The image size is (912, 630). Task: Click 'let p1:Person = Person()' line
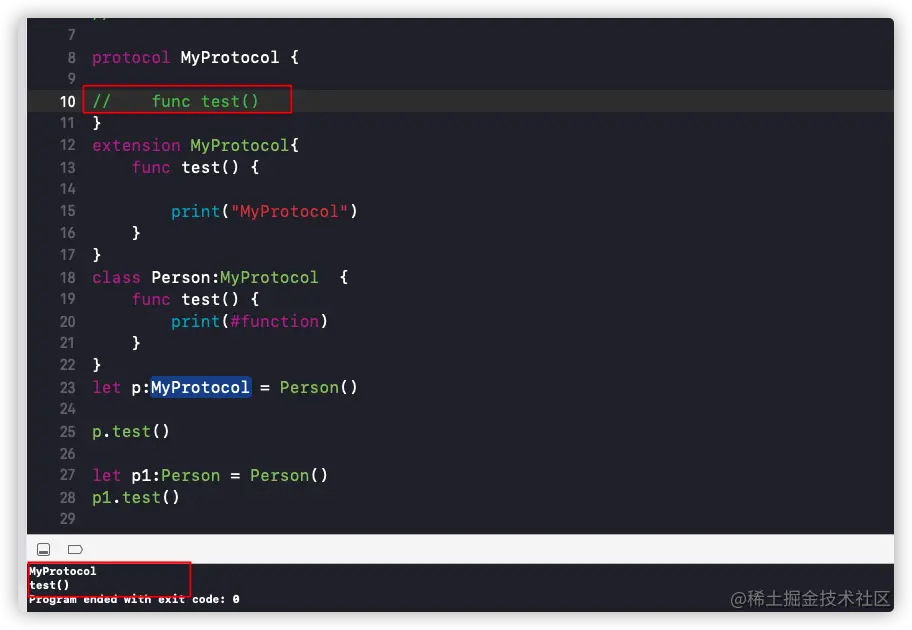point(210,475)
